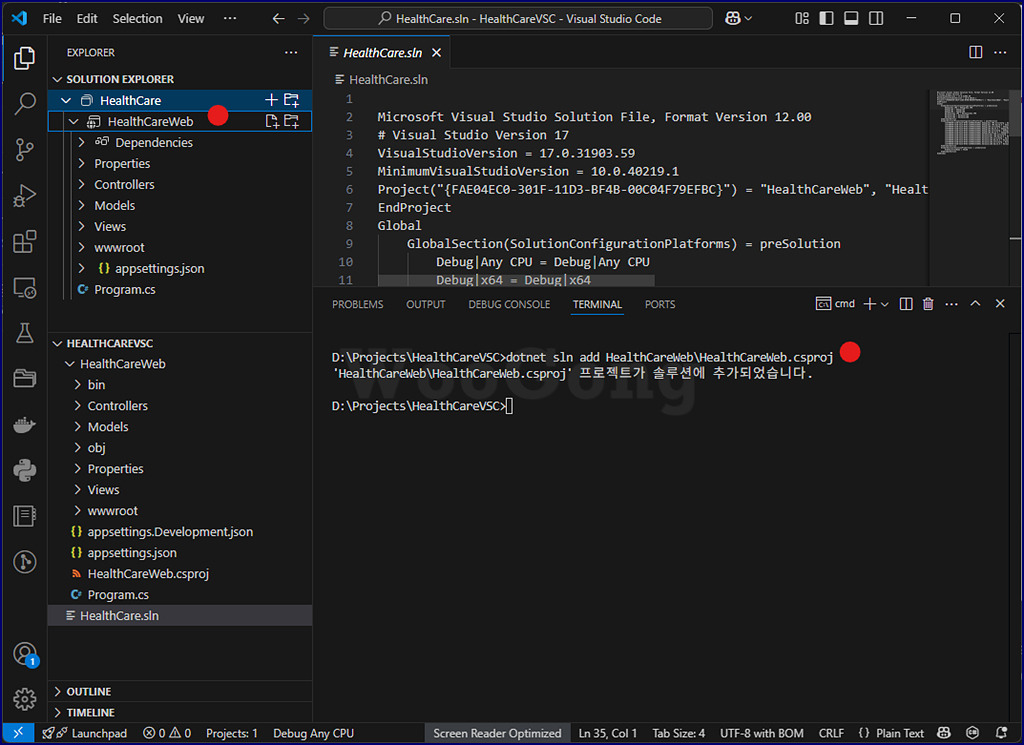Open the Edit menu
1024x745 pixels.
tap(87, 18)
